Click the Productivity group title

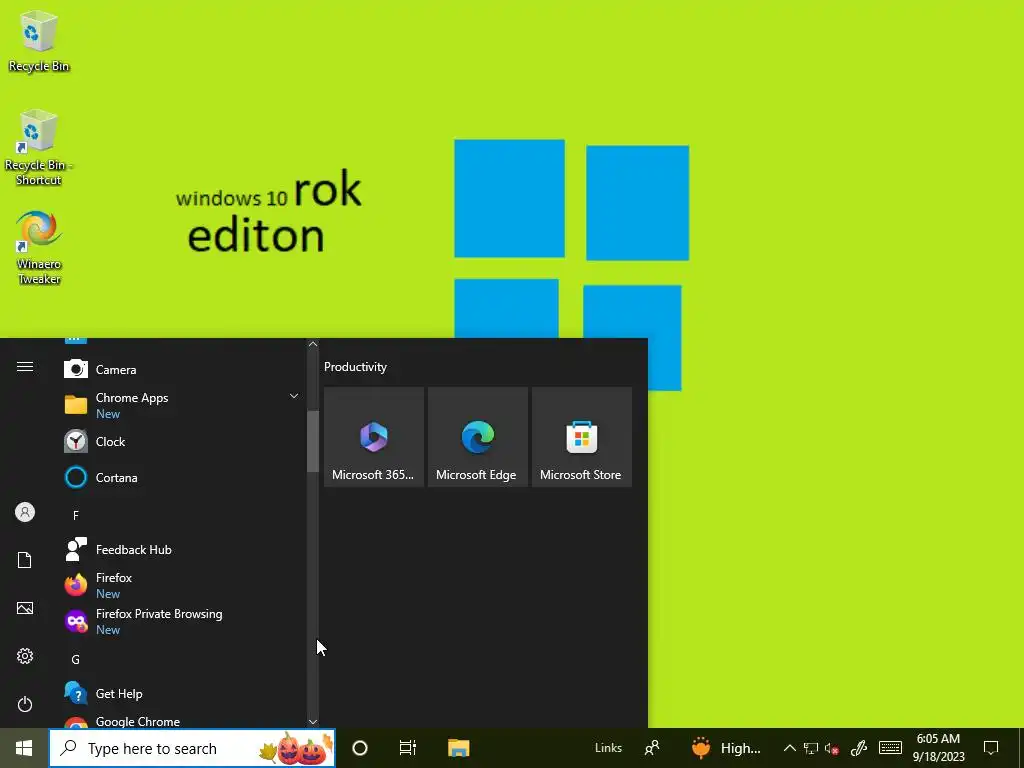[355, 367]
